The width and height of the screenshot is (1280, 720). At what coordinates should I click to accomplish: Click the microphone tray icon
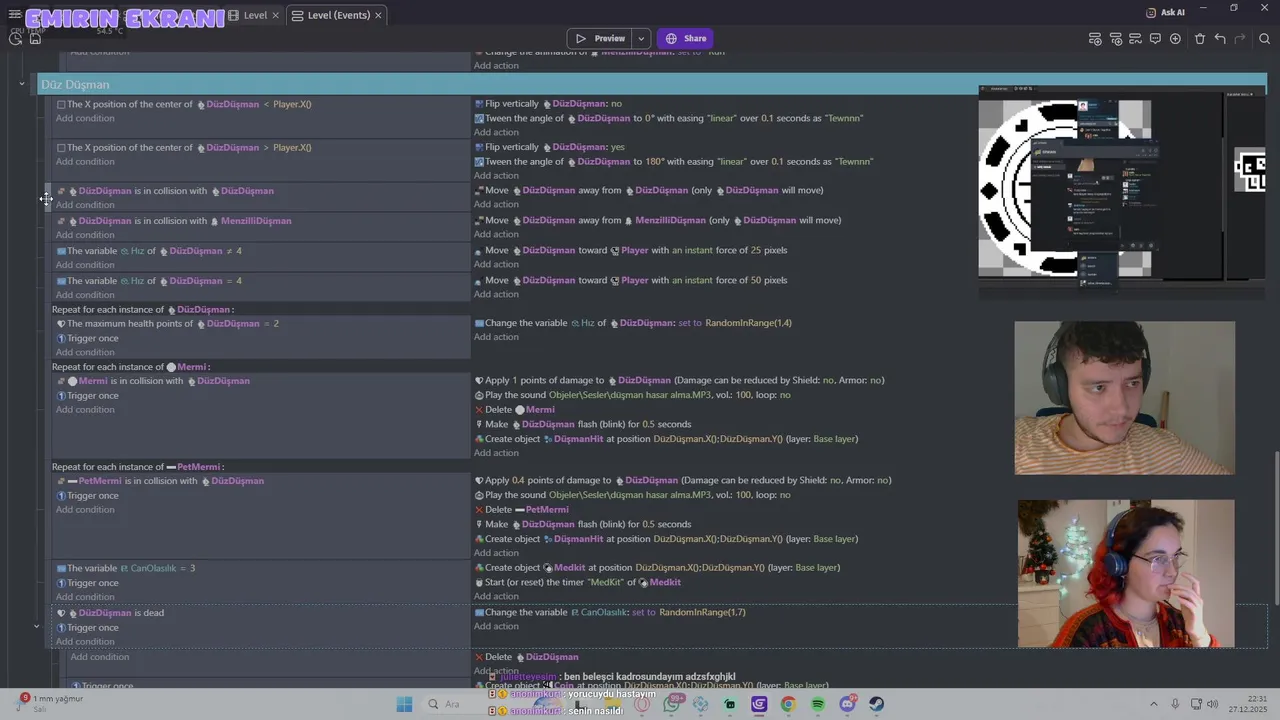pos(1175,704)
